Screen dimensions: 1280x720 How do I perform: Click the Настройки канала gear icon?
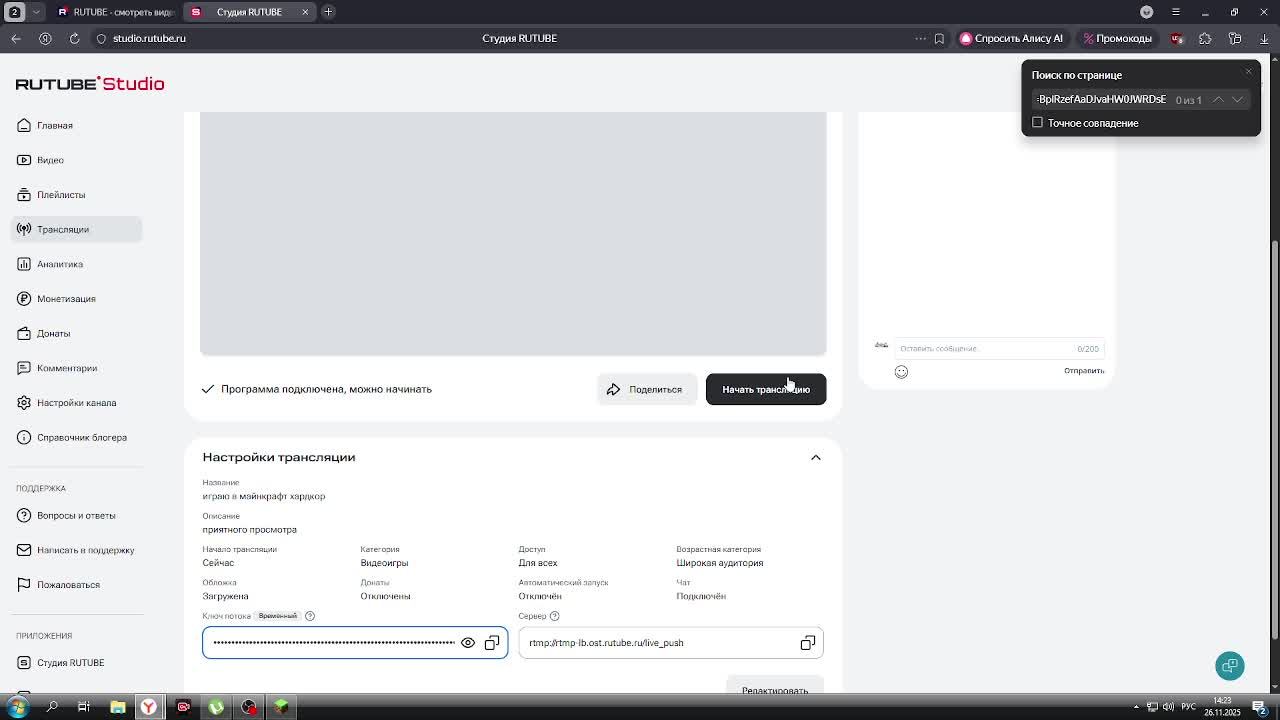point(24,403)
